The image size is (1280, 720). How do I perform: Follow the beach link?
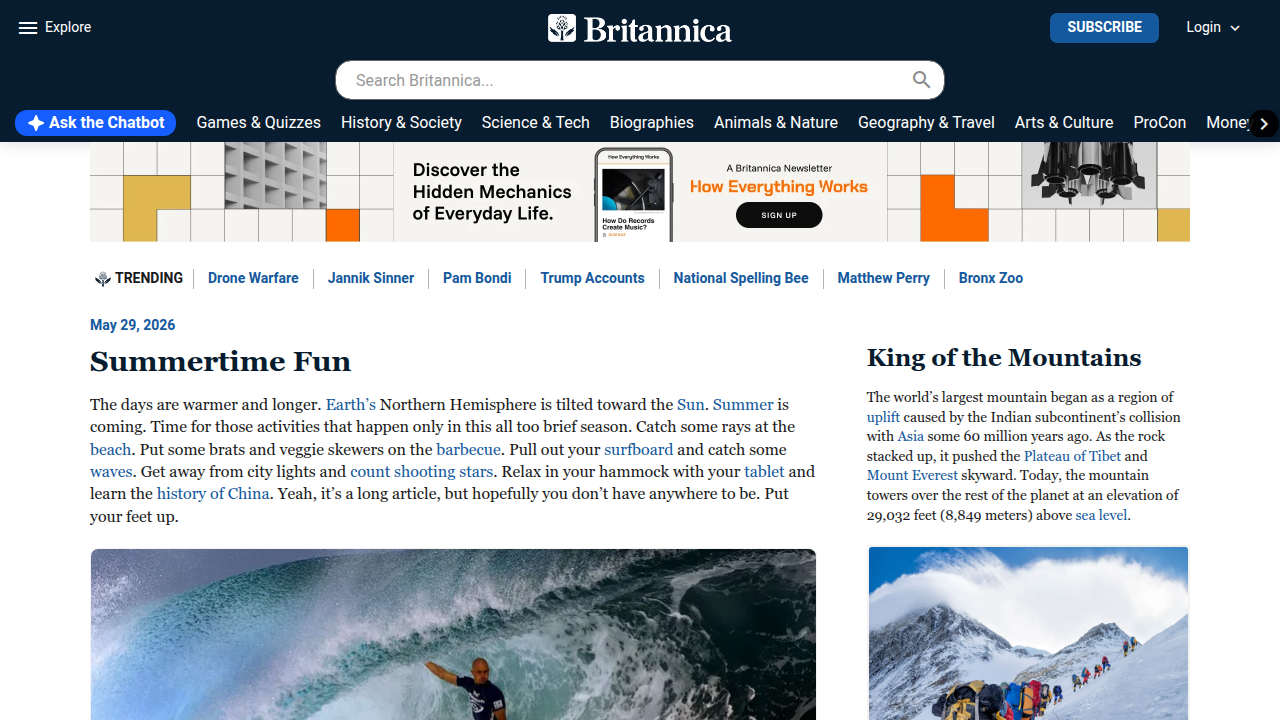click(111, 449)
